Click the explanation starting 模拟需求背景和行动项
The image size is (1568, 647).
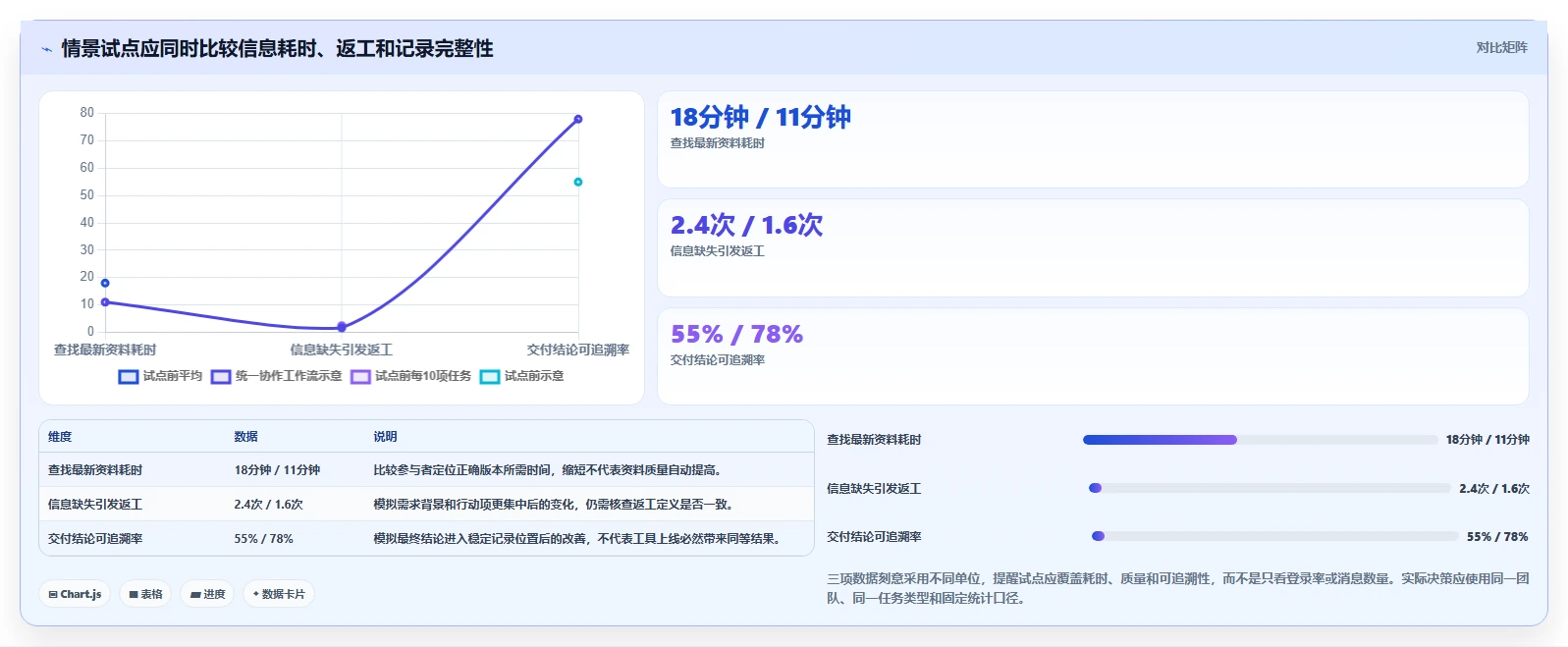pos(554,505)
